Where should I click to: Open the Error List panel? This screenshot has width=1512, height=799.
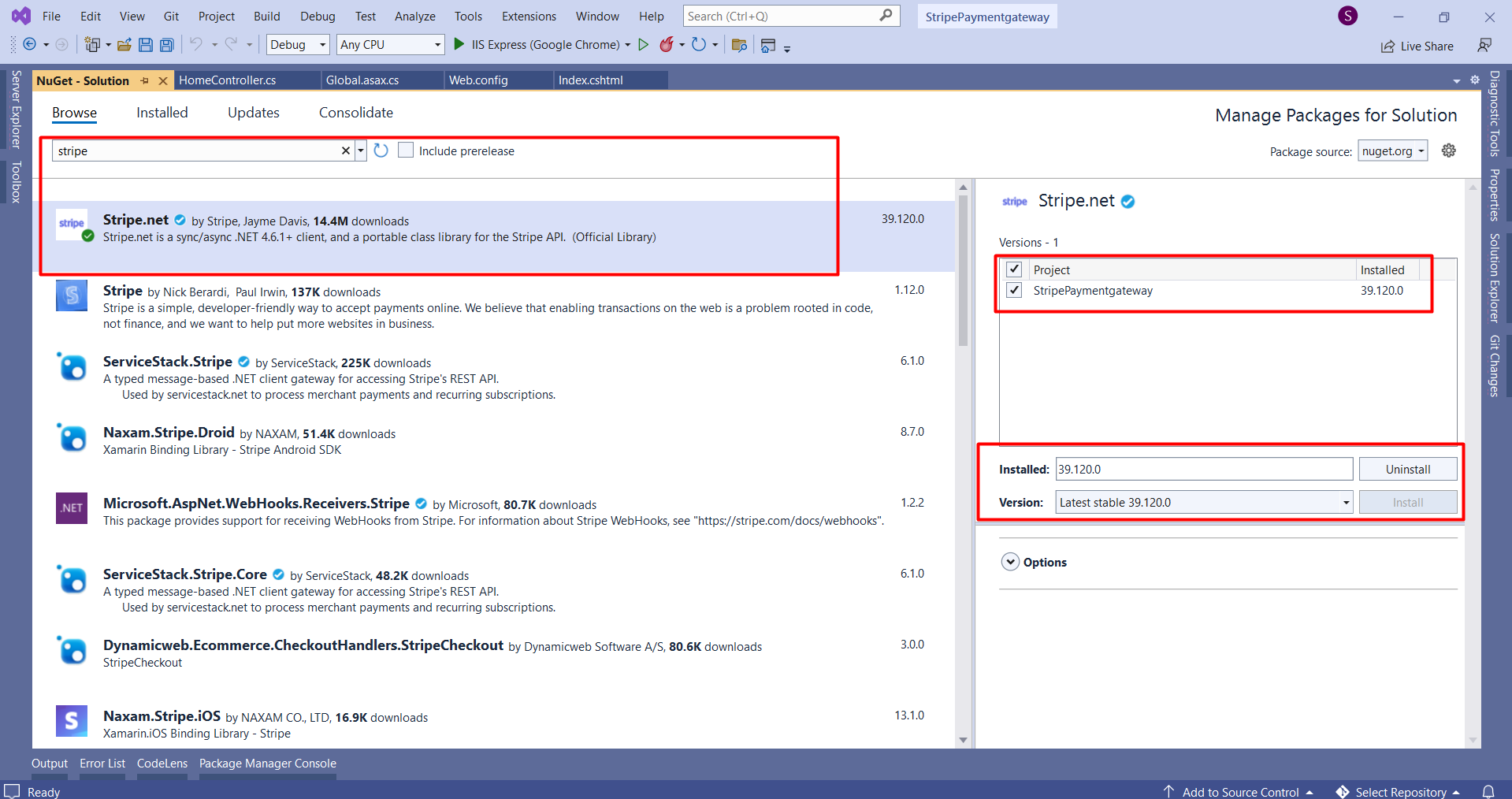[x=102, y=764]
